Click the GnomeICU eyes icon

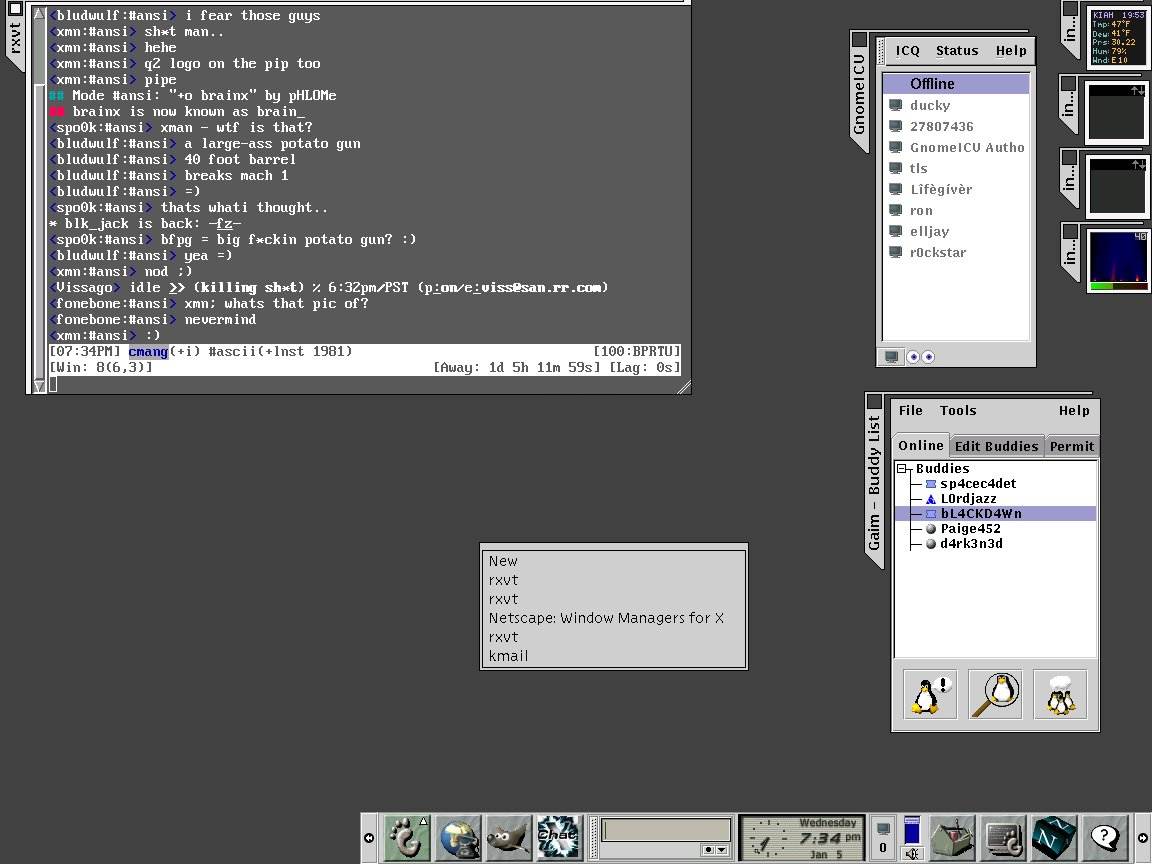[921, 357]
